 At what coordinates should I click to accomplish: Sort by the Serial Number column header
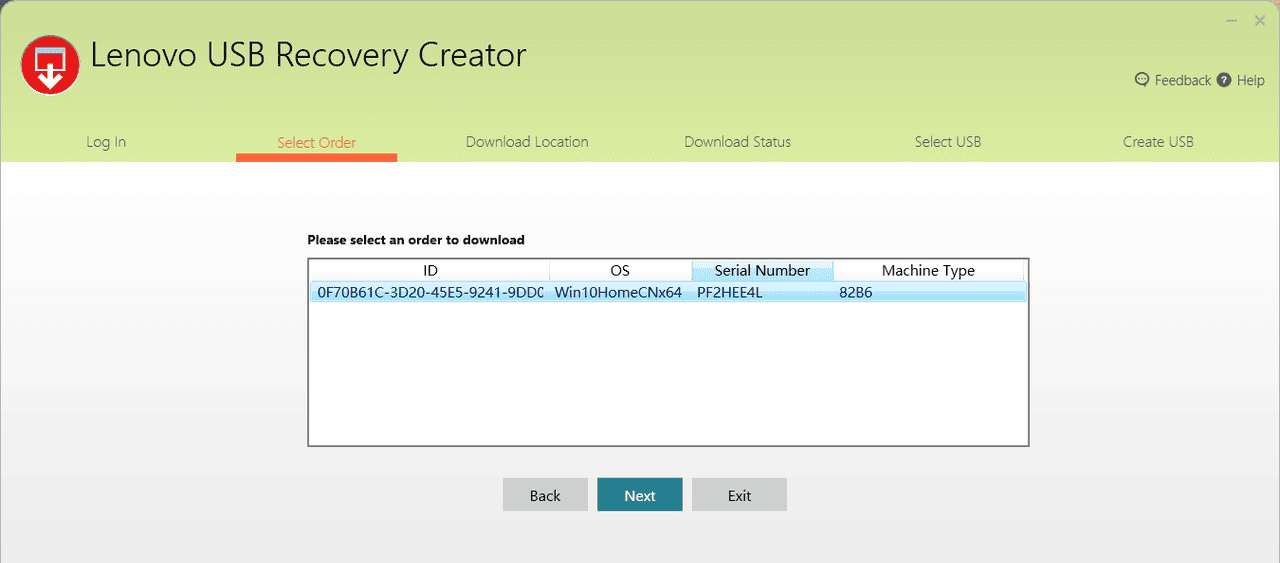coord(762,271)
